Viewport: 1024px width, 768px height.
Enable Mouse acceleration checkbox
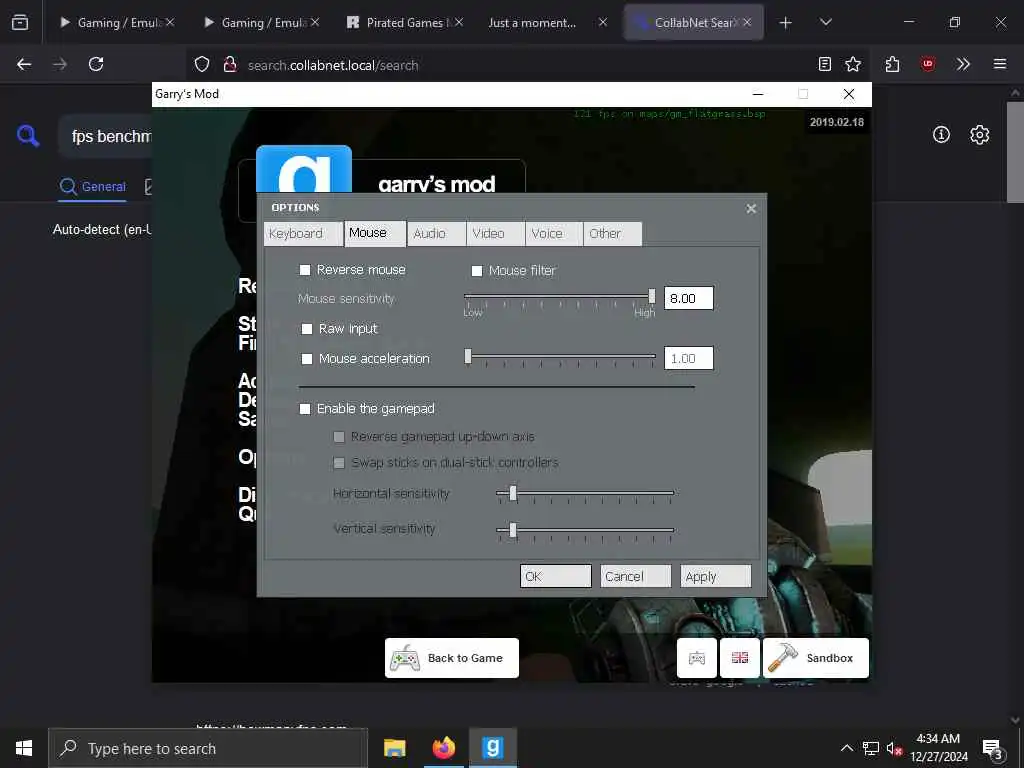click(x=306, y=359)
